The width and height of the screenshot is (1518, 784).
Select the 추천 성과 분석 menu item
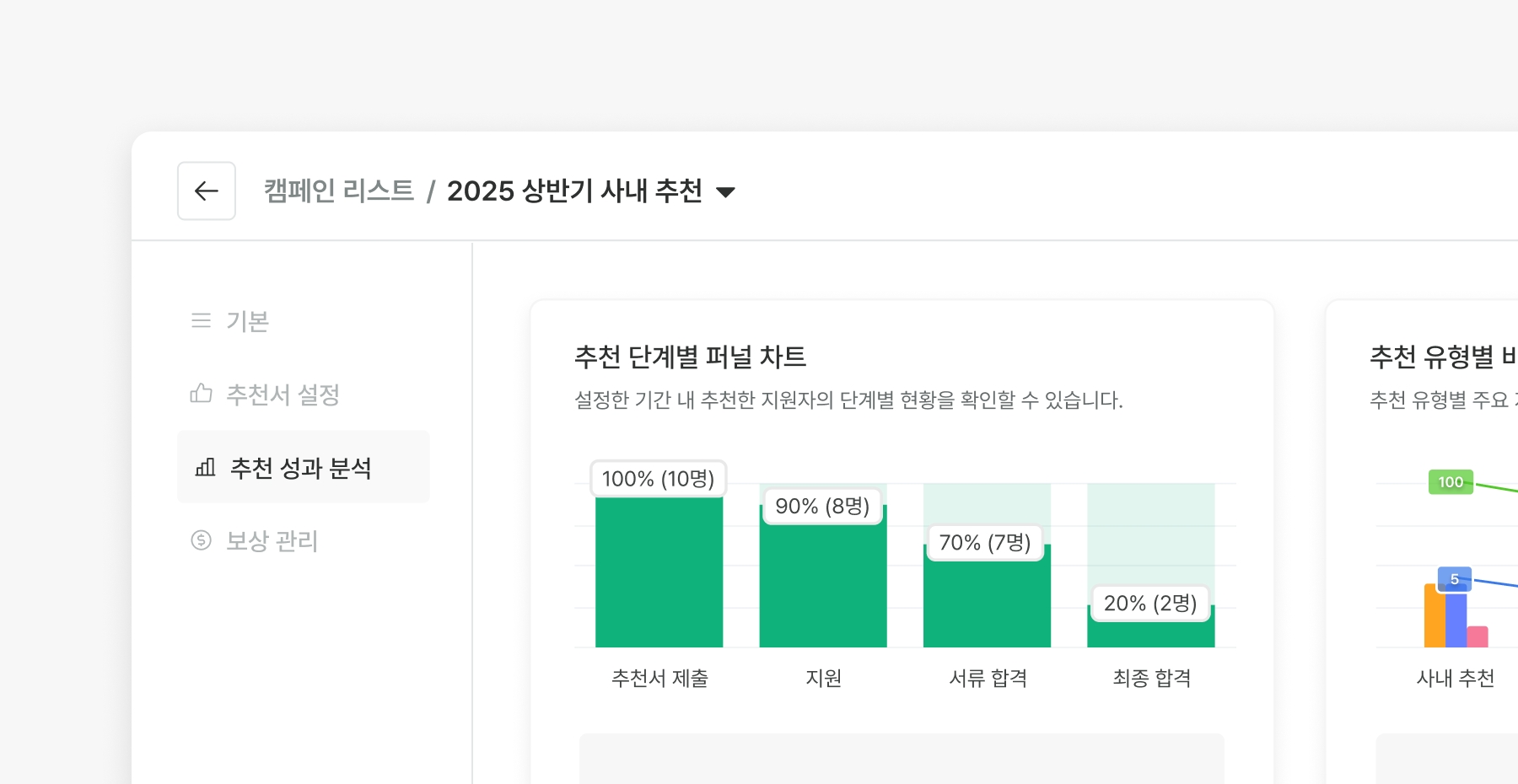301,468
